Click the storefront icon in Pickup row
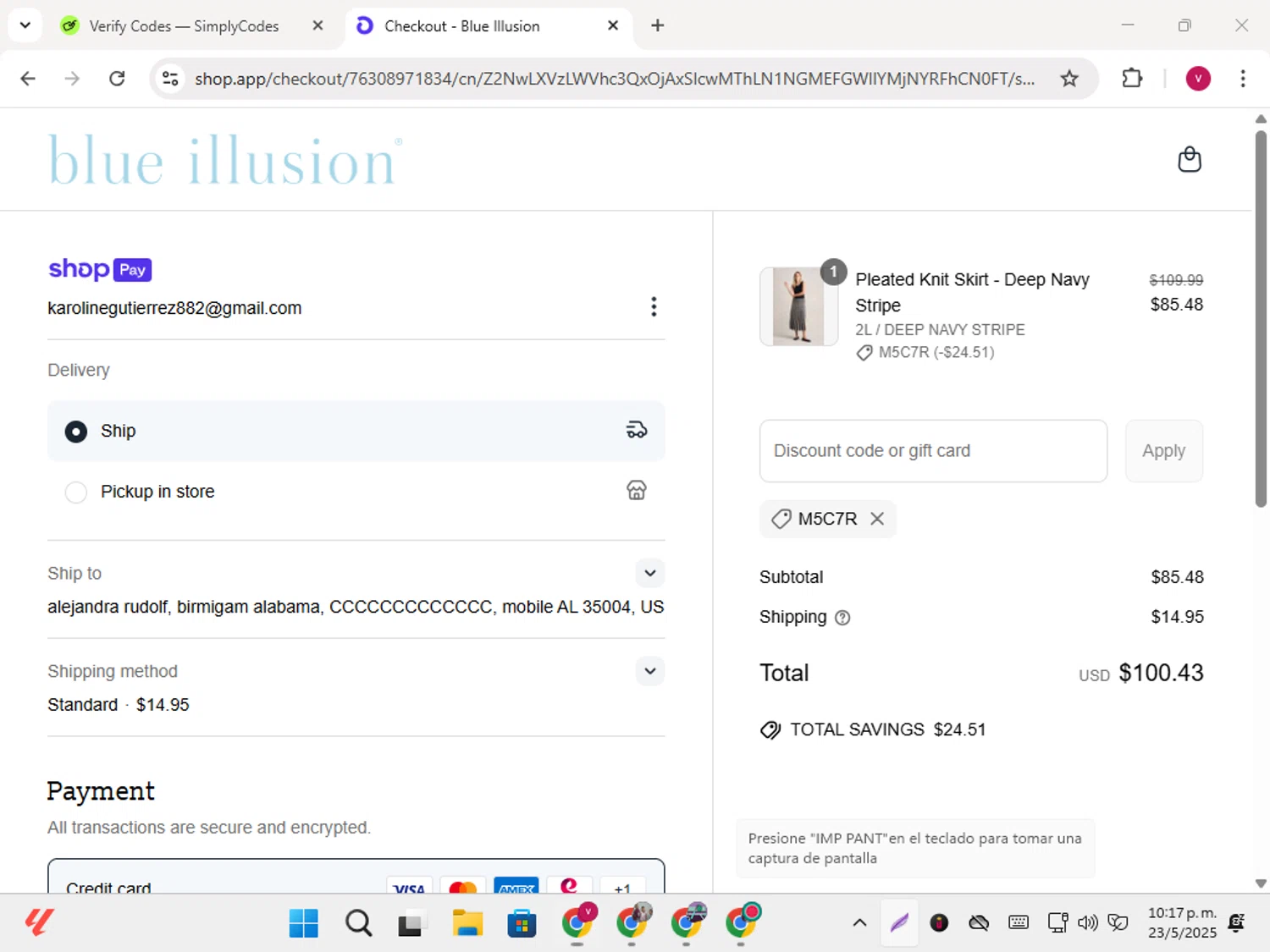Image resolution: width=1270 pixels, height=952 pixels. pyautogui.click(x=637, y=490)
